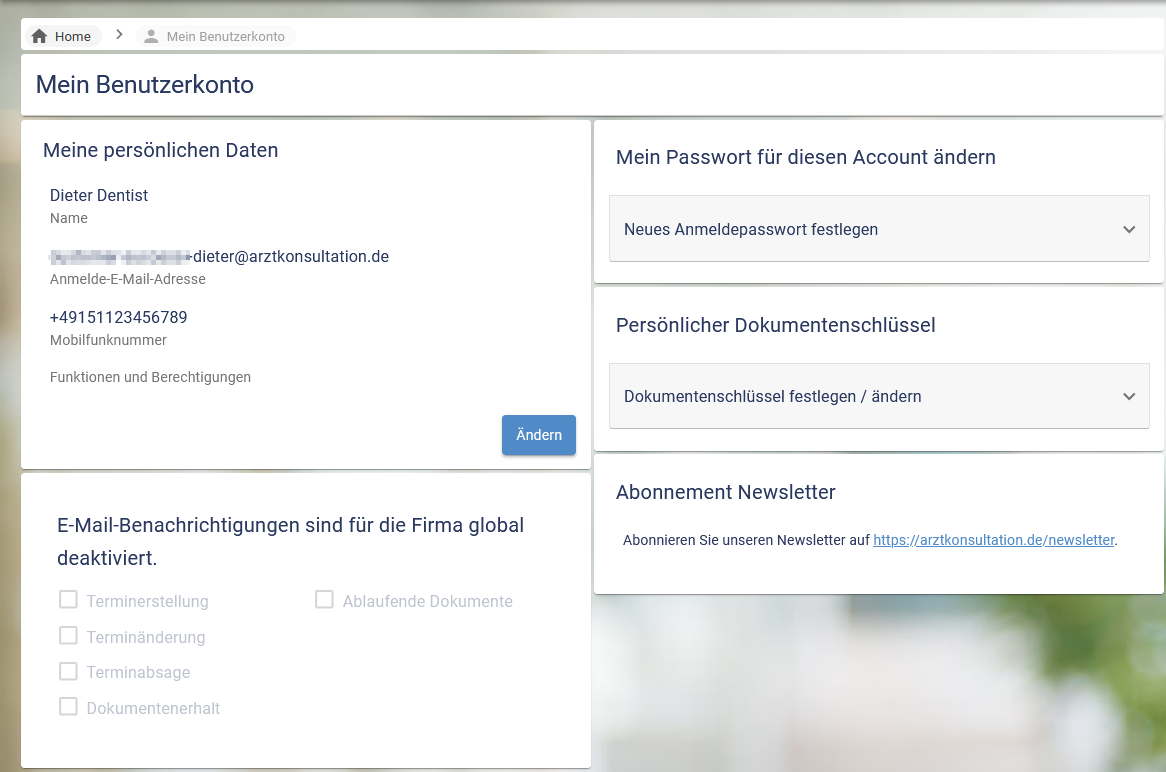This screenshot has width=1166, height=772.
Task: Click the breadcrumb arrow separator after Home
Action: click(119, 35)
